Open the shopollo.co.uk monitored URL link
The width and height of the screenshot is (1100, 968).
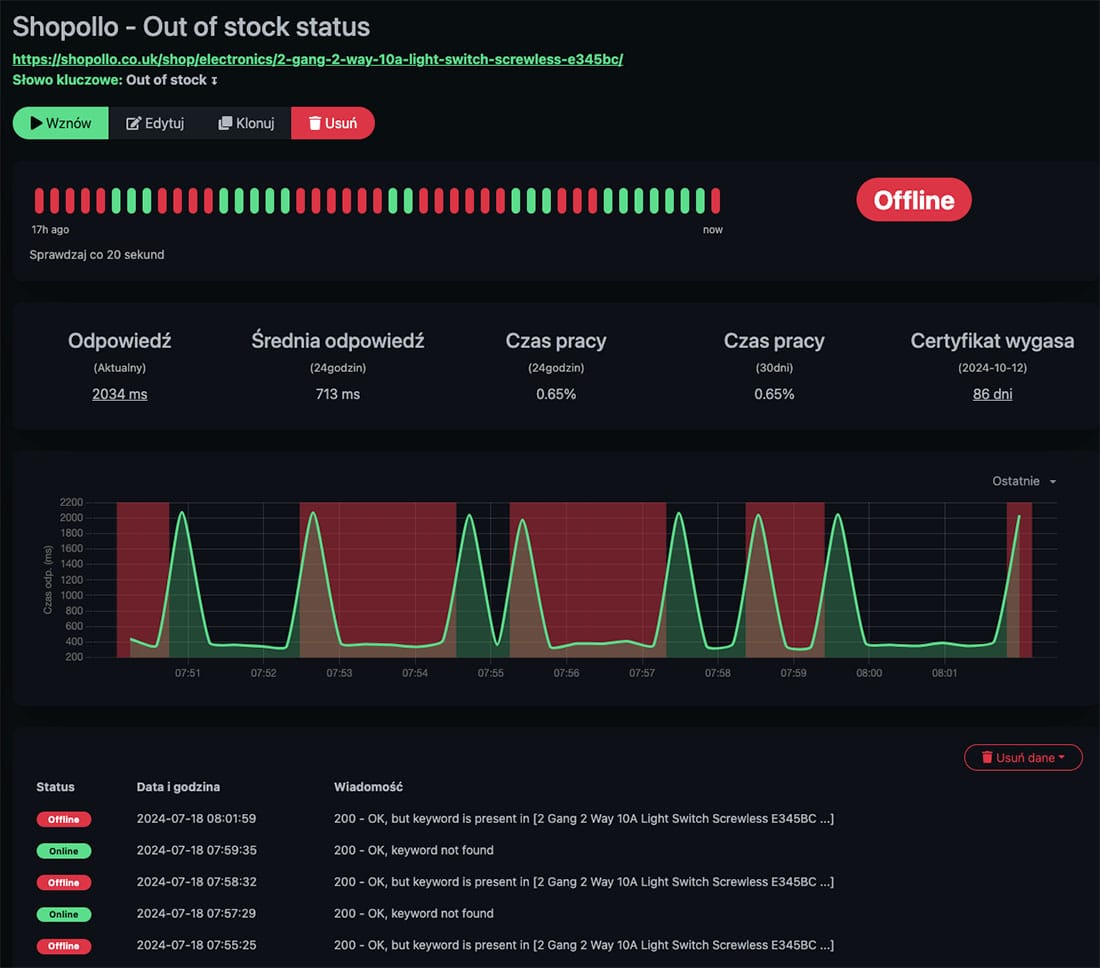(x=317, y=59)
